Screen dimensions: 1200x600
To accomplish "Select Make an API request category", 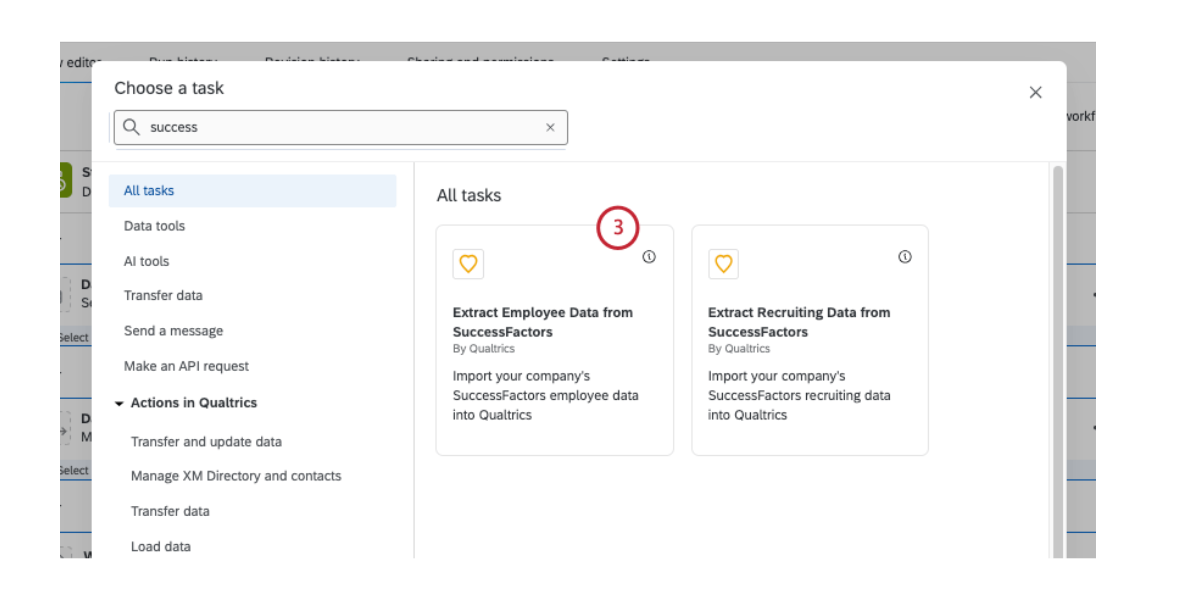I will [x=187, y=366].
